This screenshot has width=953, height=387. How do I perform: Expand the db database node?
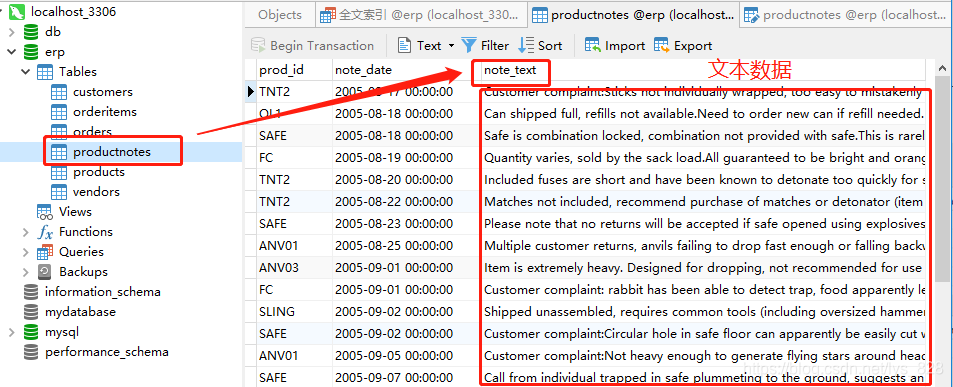click(12, 32)
